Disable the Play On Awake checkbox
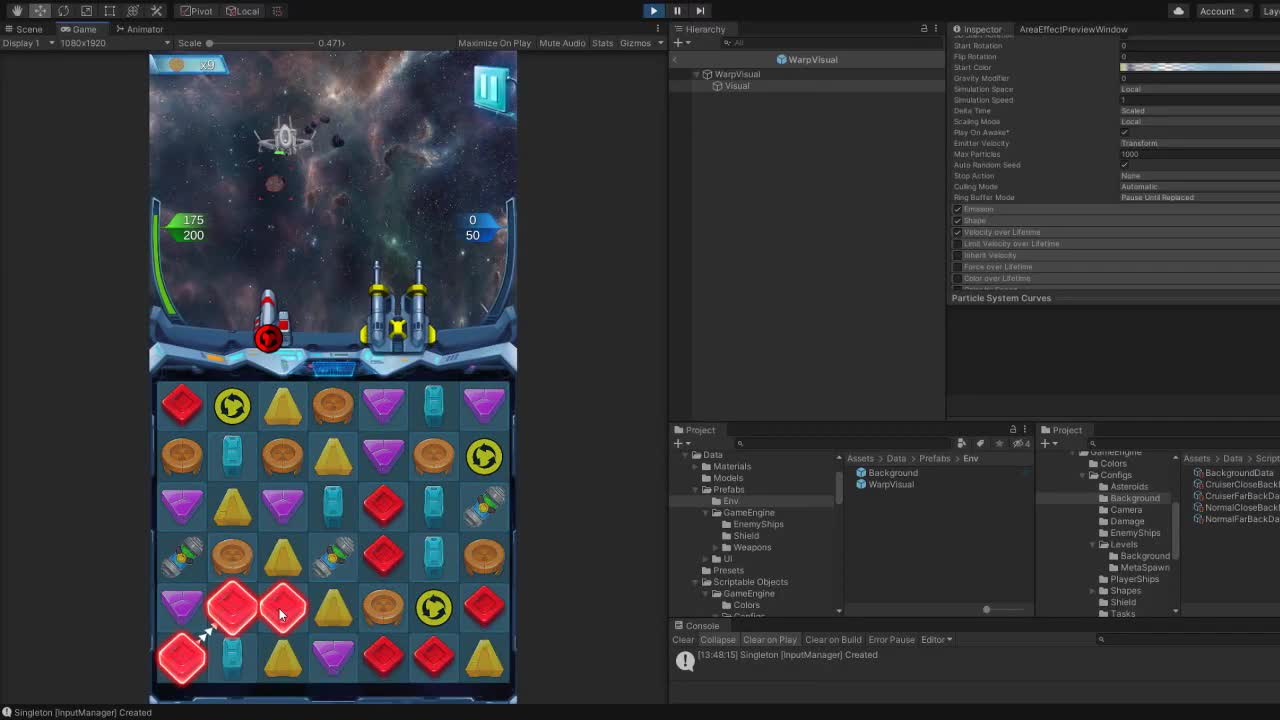Image resolution: width=1280 pixels, height=720 pixels. (1122, 132)
